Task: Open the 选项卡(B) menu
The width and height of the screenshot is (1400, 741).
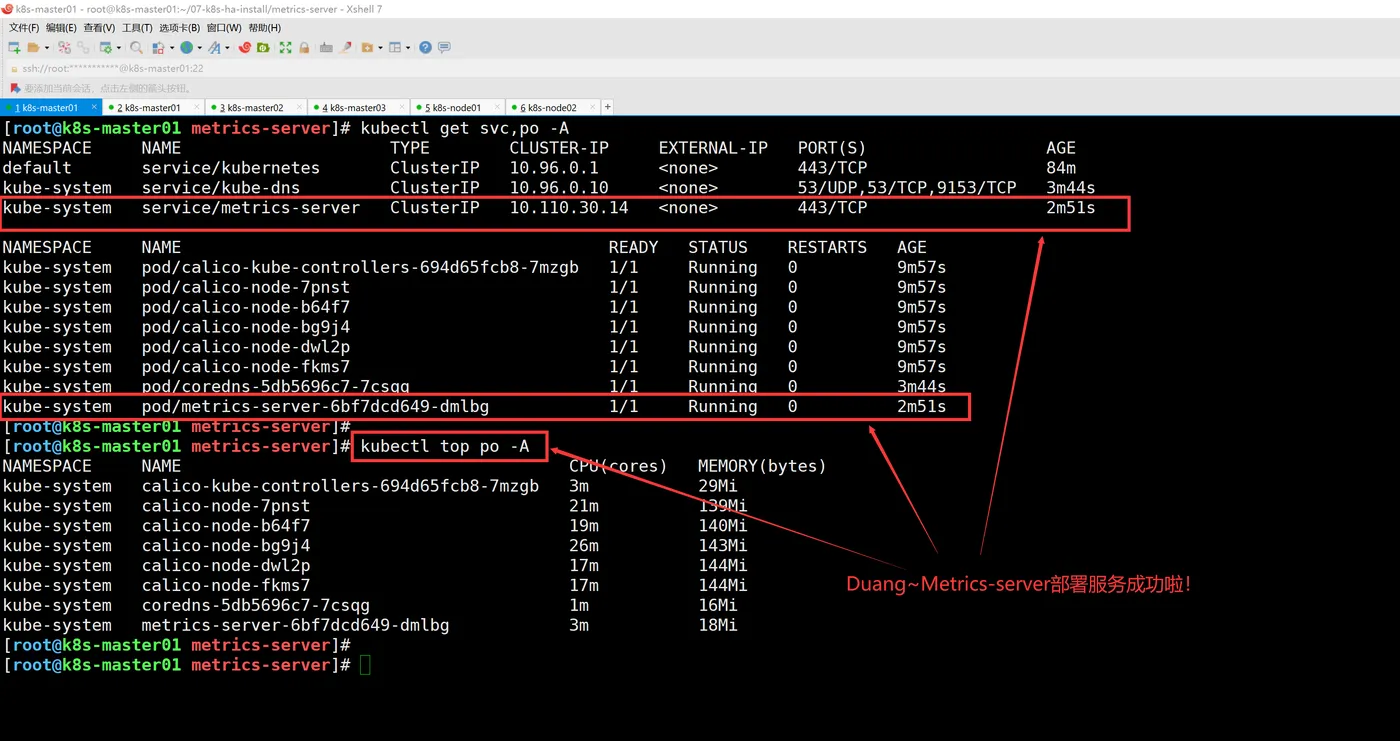Action: (180, 28)
